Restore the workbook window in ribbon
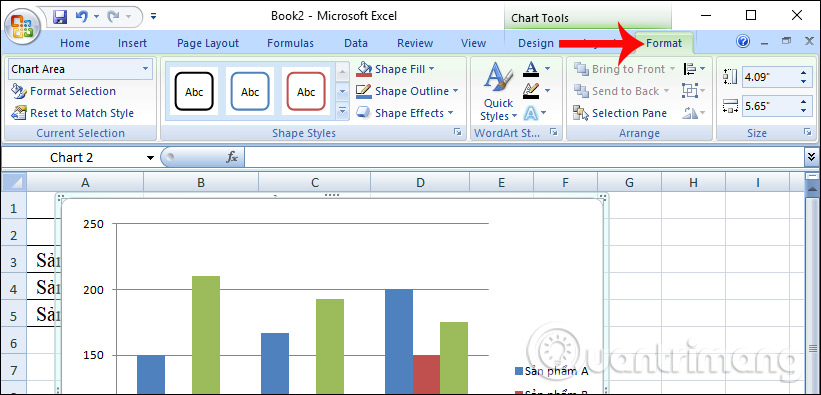The image size is (821, 395). [786, 41]
